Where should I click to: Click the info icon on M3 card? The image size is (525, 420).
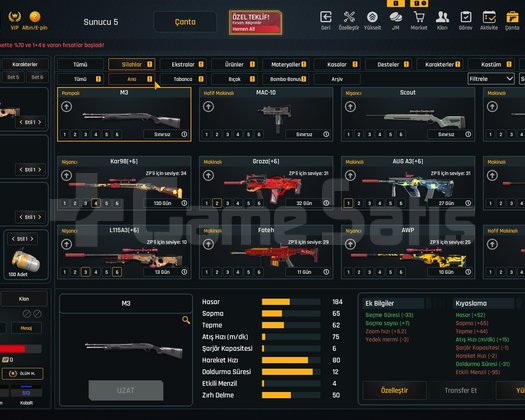click(184, 134)
